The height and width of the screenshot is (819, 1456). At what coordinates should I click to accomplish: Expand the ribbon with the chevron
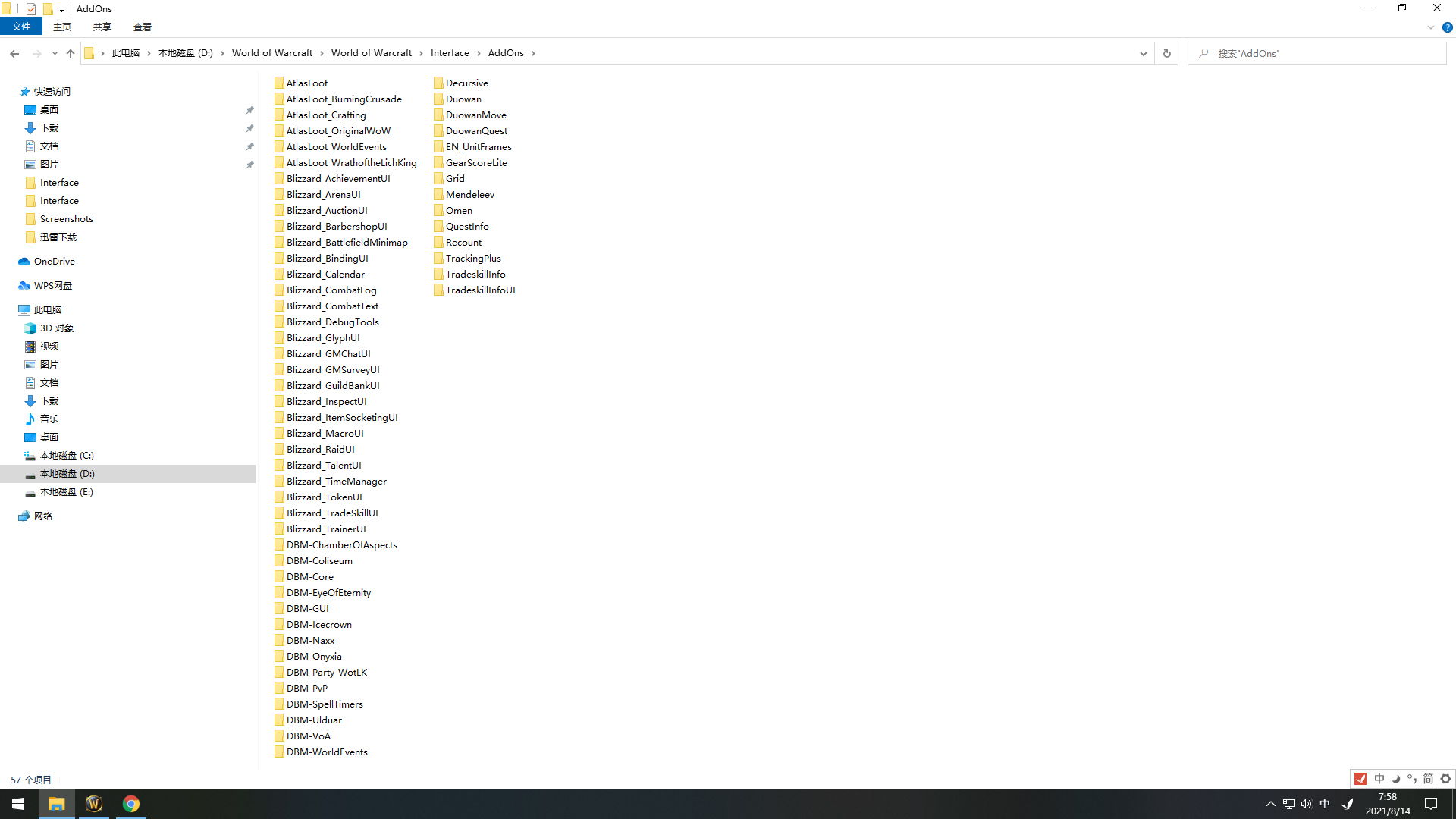[x=1430, y=27]
